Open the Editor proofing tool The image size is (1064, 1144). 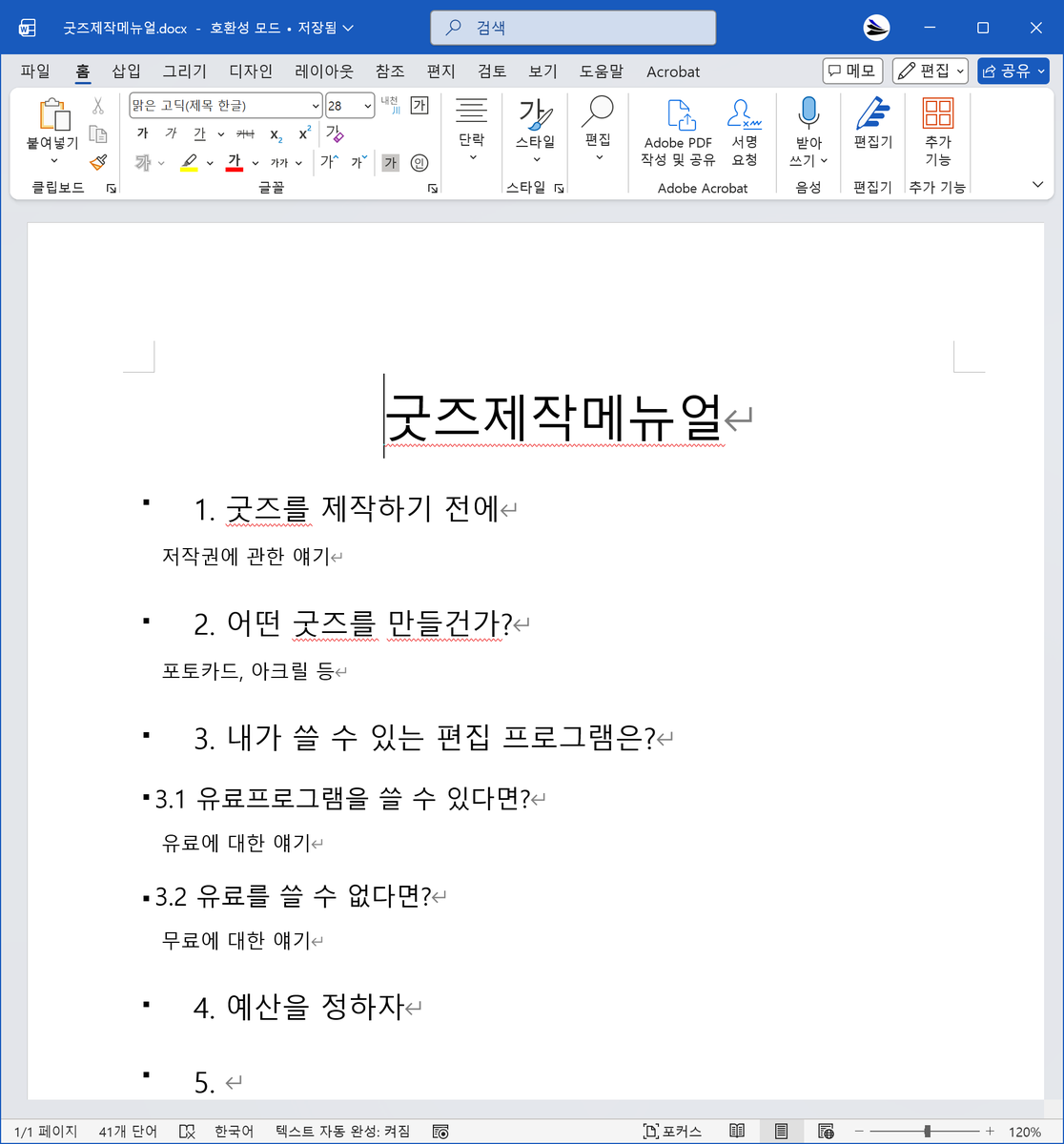click(x=872, y=124)
